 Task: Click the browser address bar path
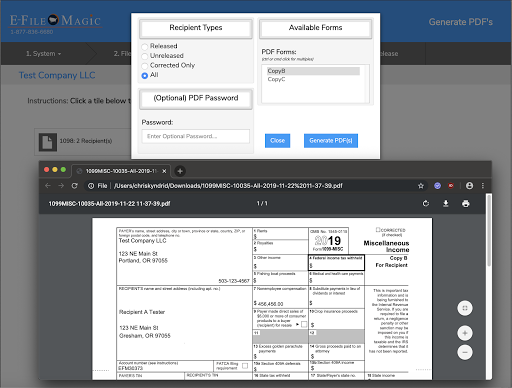coord(228,186)
